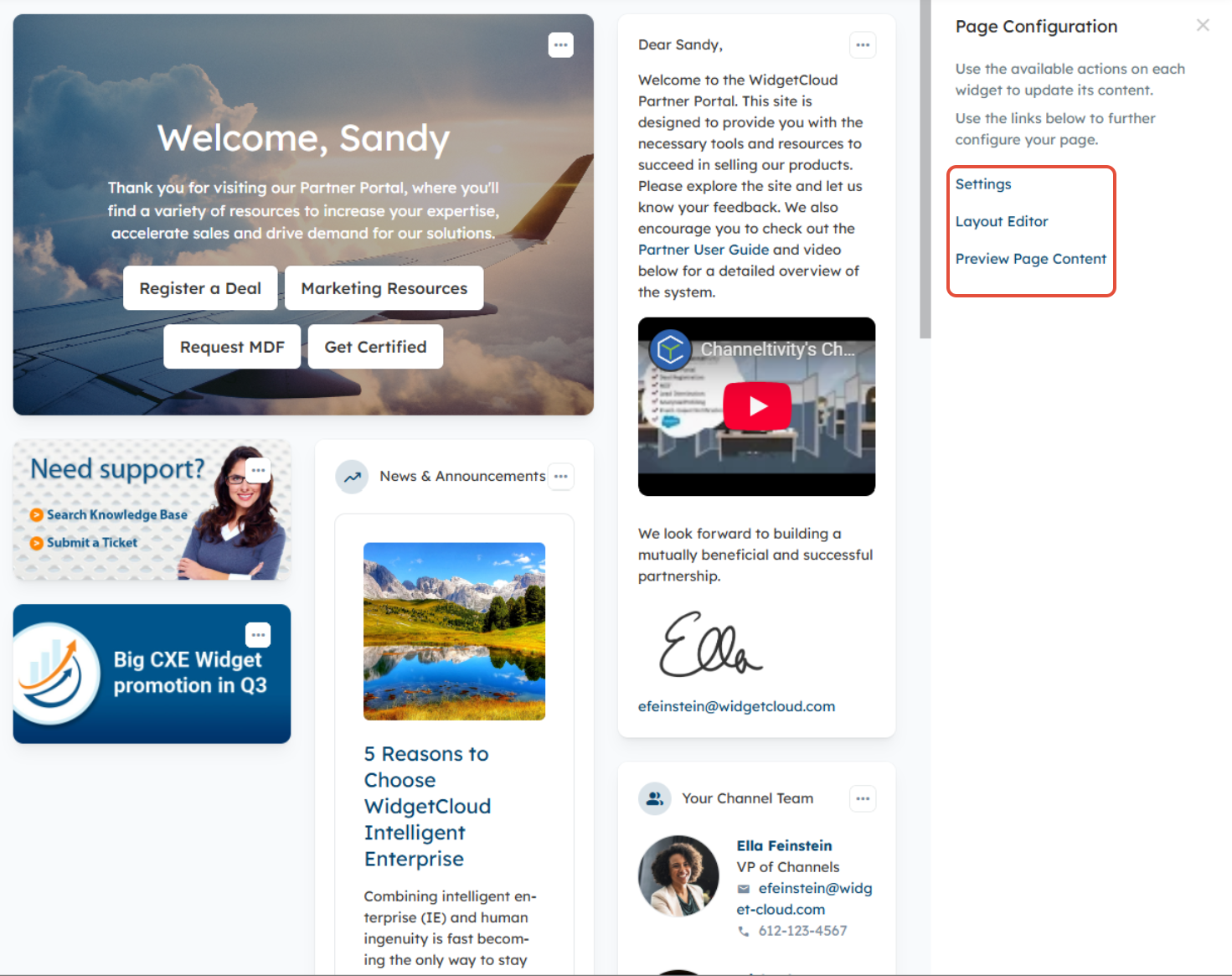This screenshot has height=976, width=1232.
Task: Click efeinstein@widgetcloud.com email under signature
Action: (x=736, y=707)
